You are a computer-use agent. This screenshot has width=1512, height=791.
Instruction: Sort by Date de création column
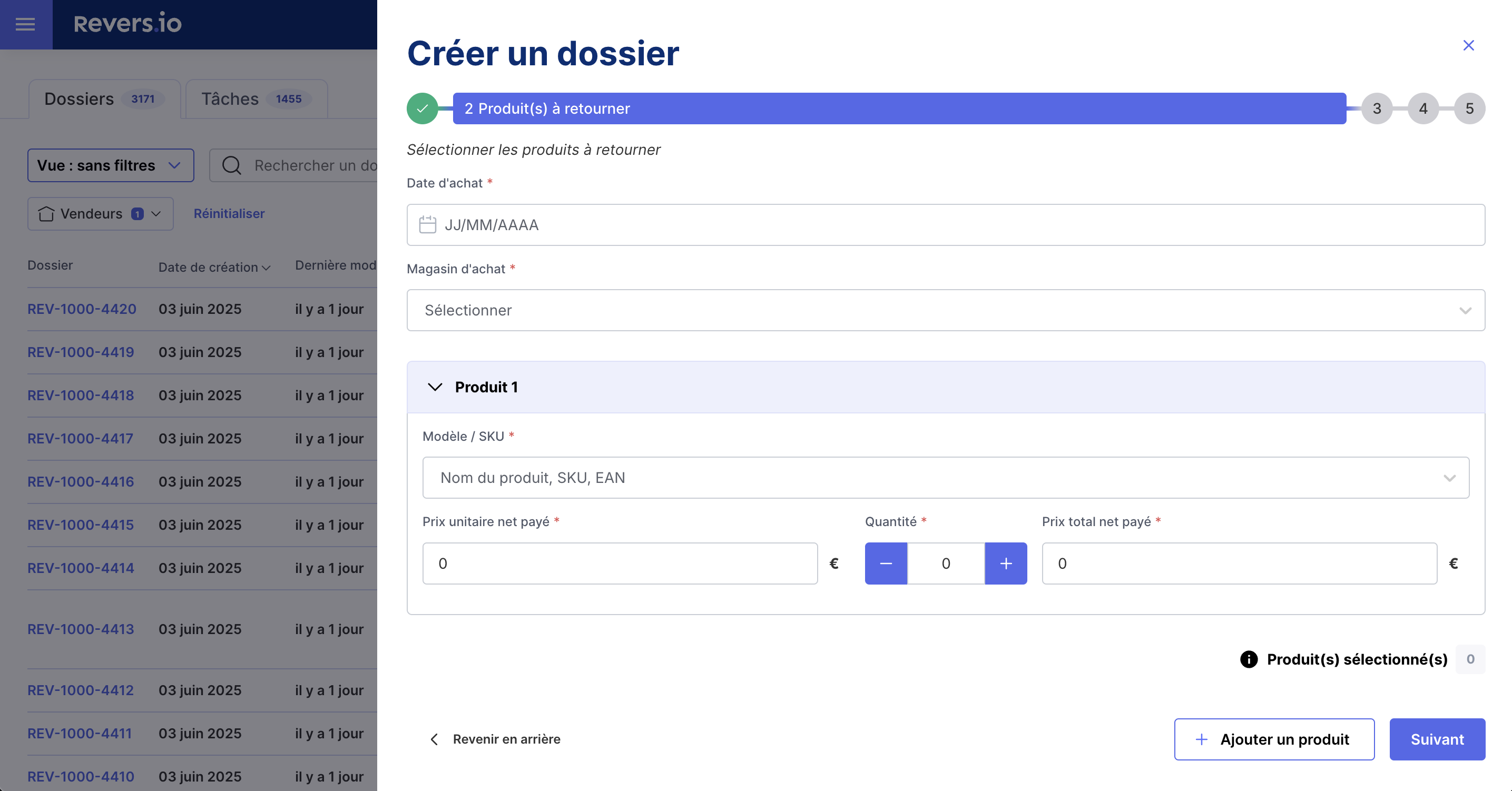pyautogui.click(x=214, y=268)
